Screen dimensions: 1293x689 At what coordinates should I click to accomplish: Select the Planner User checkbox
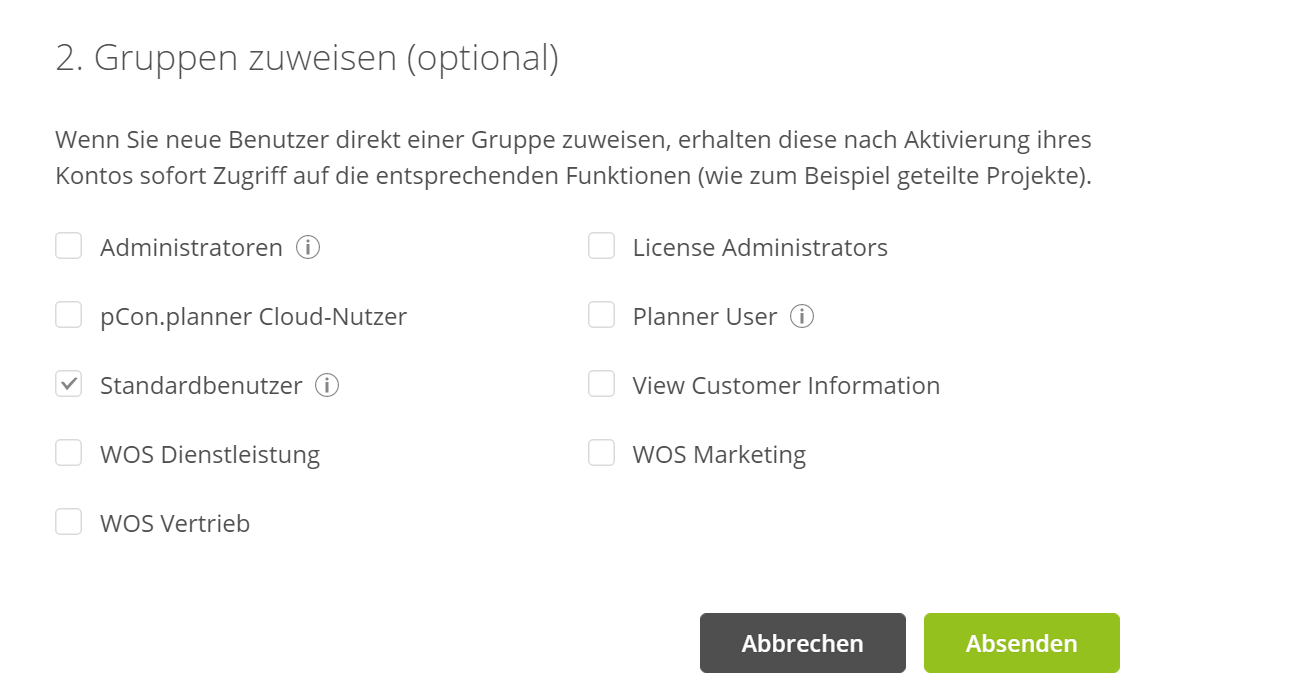point(601,315)
